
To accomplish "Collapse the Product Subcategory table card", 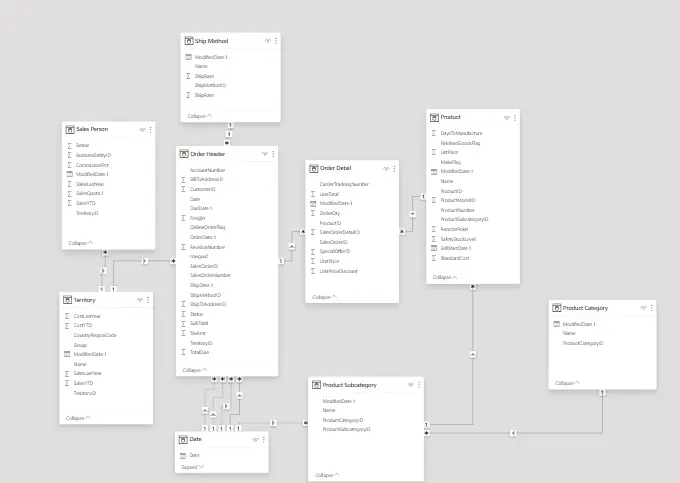I will (327, 475).
